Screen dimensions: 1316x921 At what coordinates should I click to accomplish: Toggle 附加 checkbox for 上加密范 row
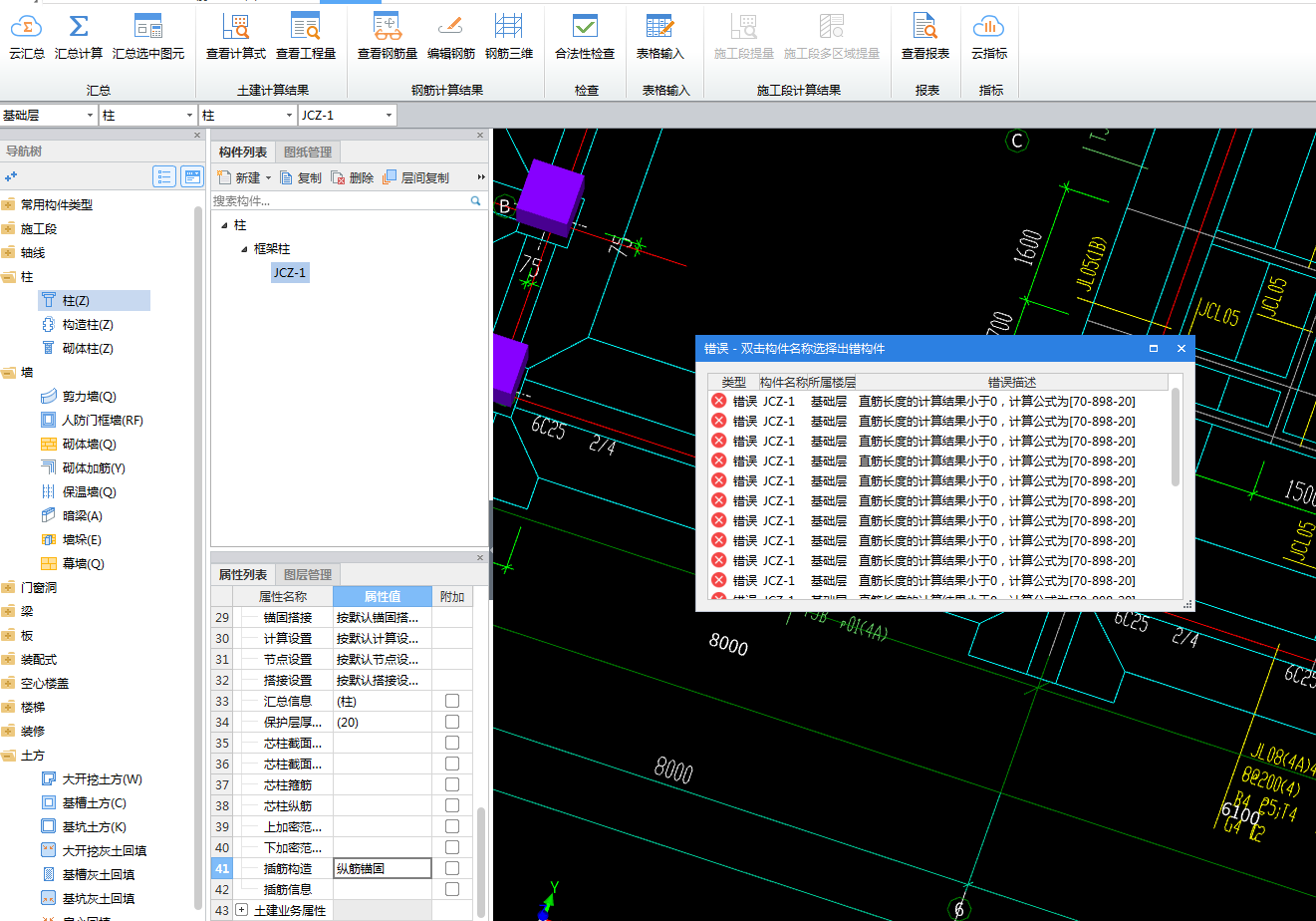(x=452, y=826)
